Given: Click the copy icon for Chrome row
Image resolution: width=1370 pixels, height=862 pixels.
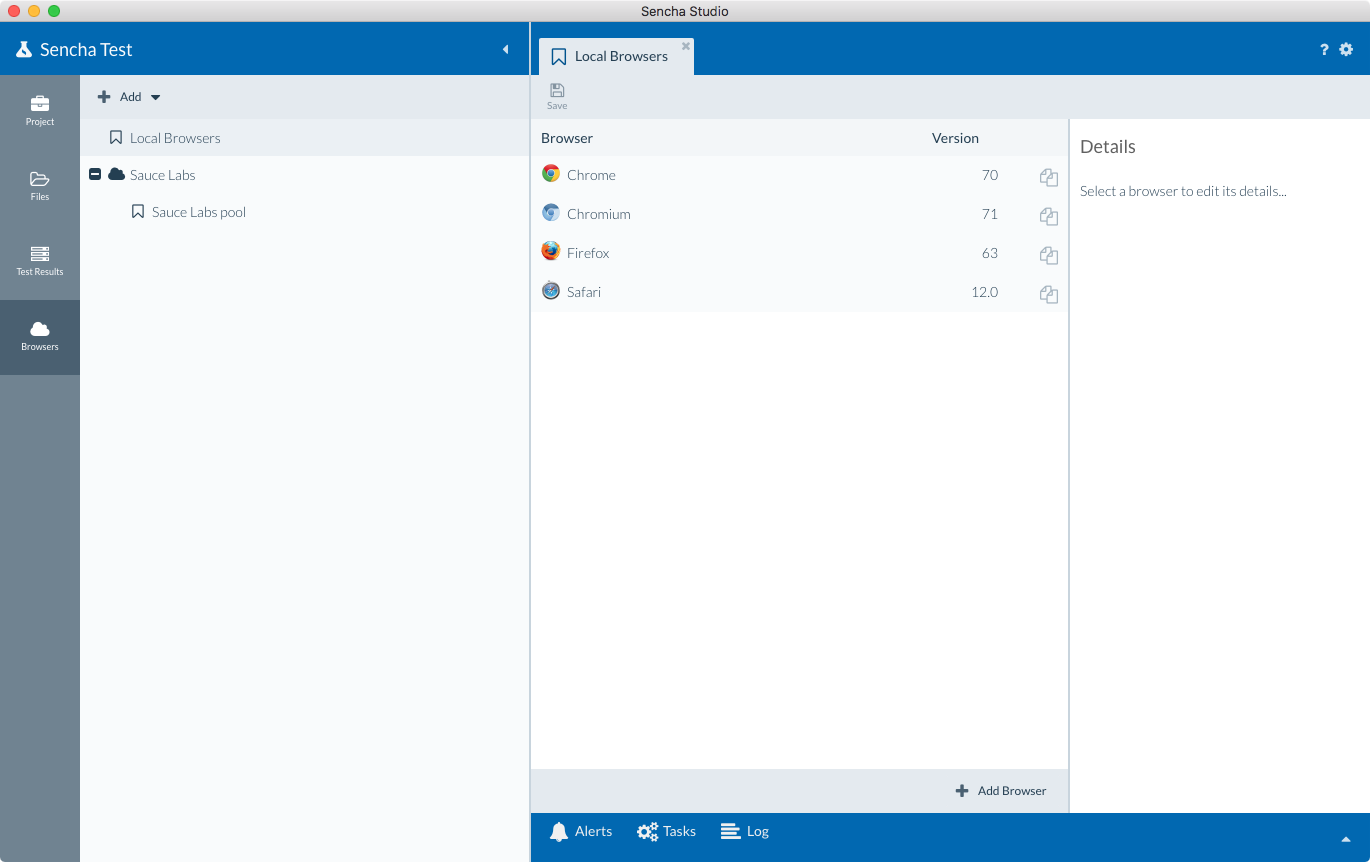Looking at the screenshot, I should click(1048, 177).
